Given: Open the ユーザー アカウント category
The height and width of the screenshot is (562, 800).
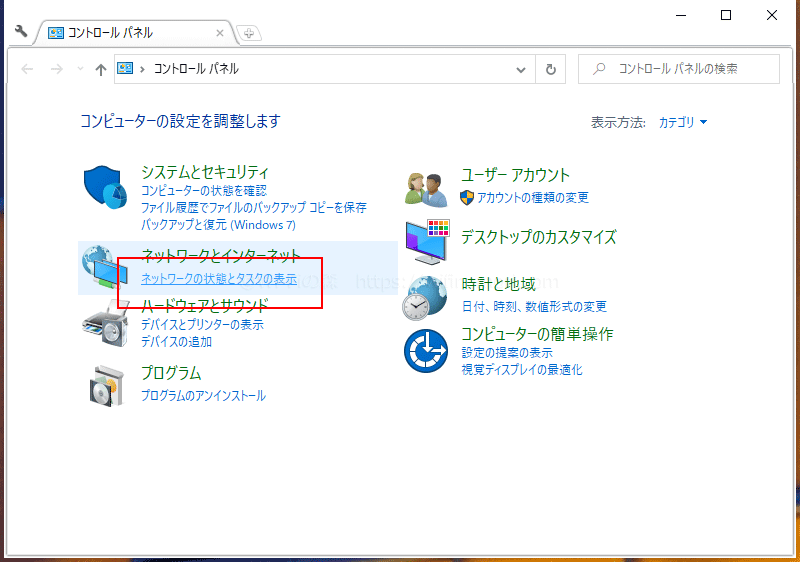Looking at the screenshot, I should [515, 175].
